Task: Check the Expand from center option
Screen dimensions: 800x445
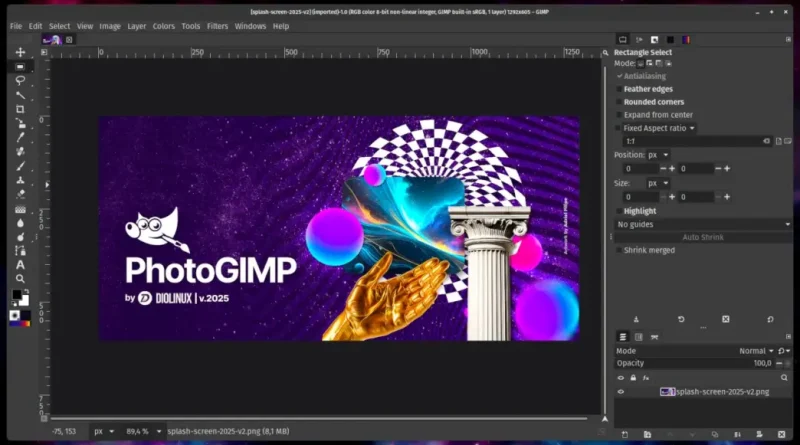Action: click(x=619, y=115)
